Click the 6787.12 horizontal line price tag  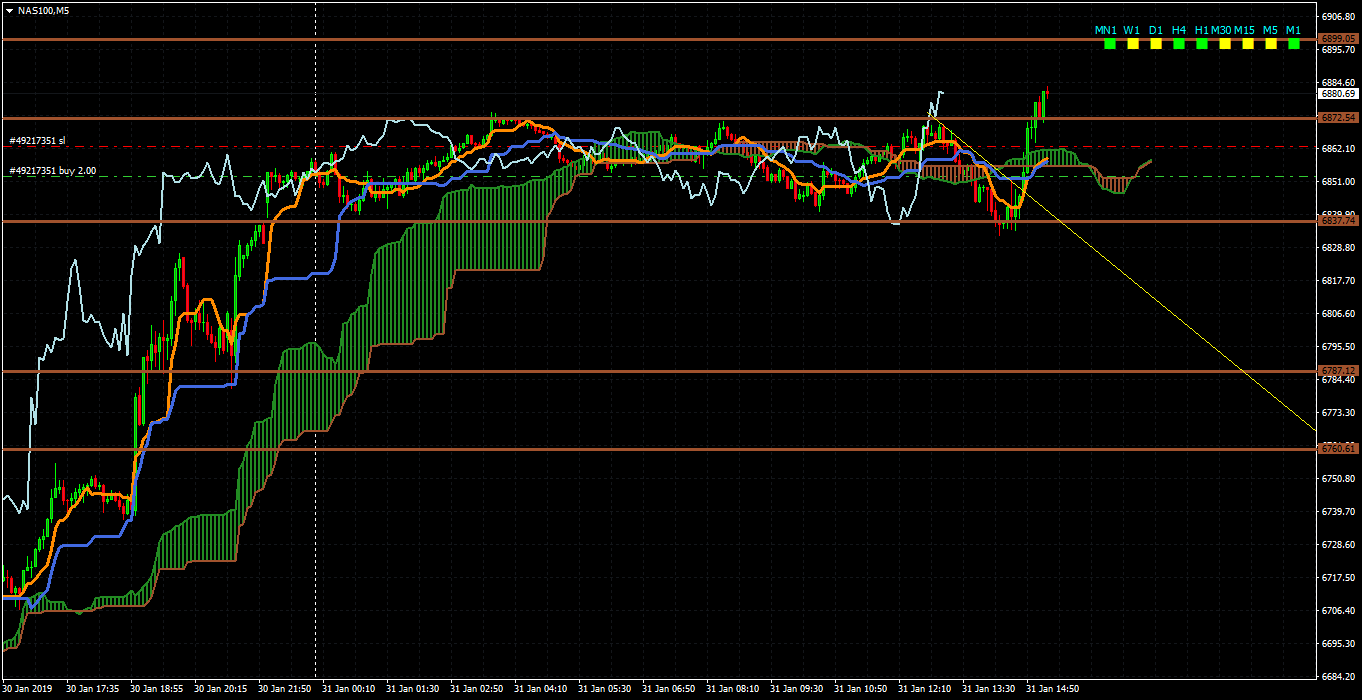[1337, 371]
